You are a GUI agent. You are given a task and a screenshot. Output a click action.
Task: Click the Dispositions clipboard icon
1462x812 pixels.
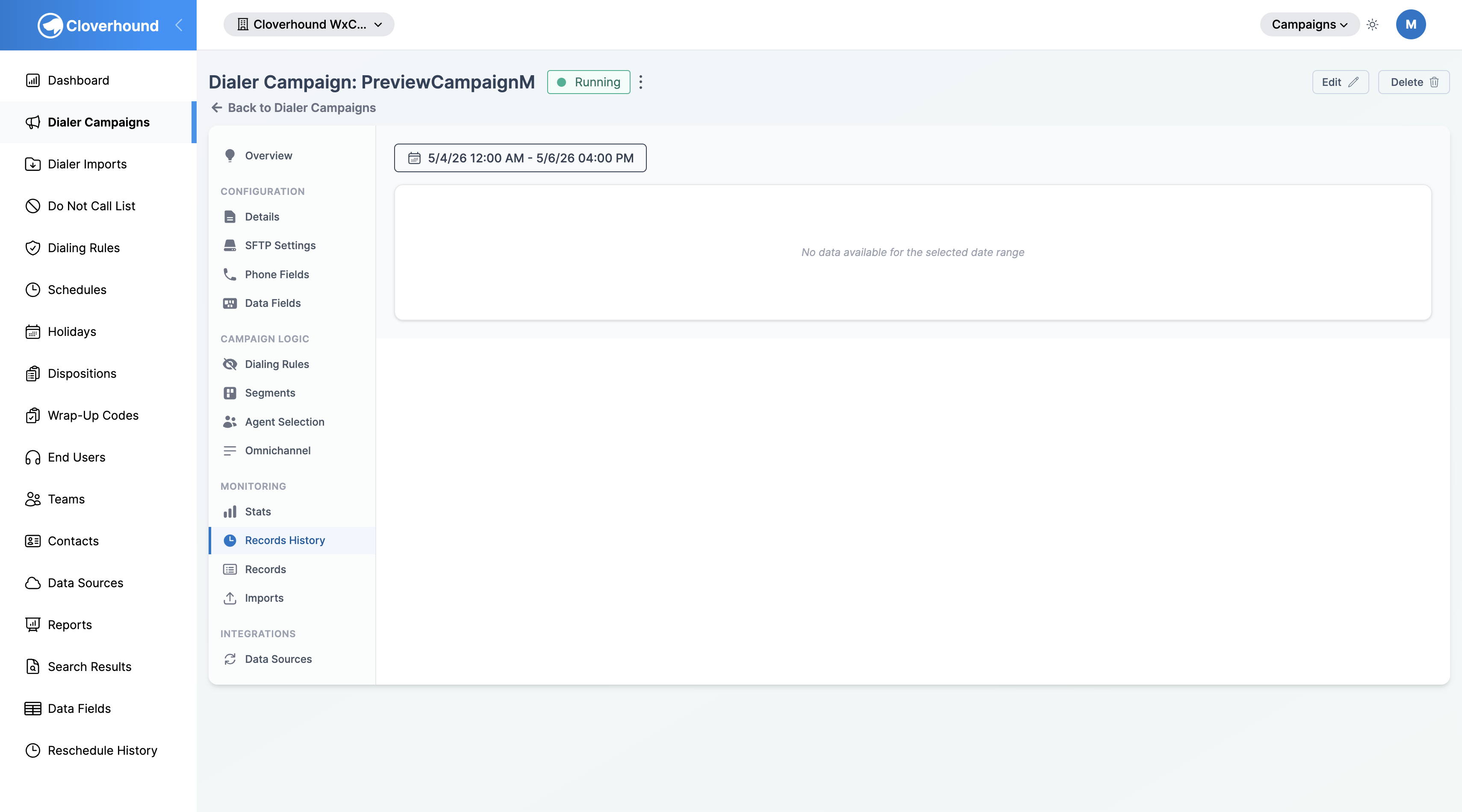coord(33,374)
